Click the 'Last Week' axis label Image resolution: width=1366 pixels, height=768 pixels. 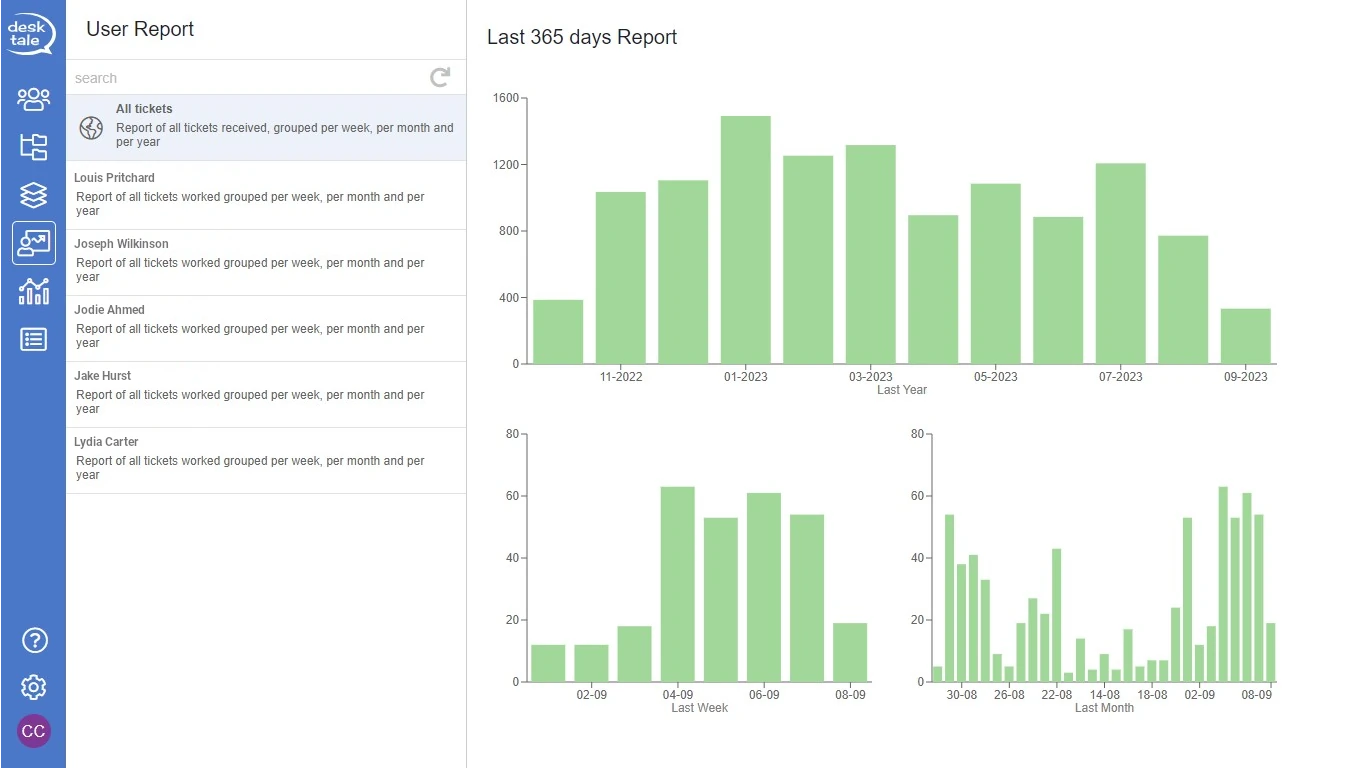point(700,708)
